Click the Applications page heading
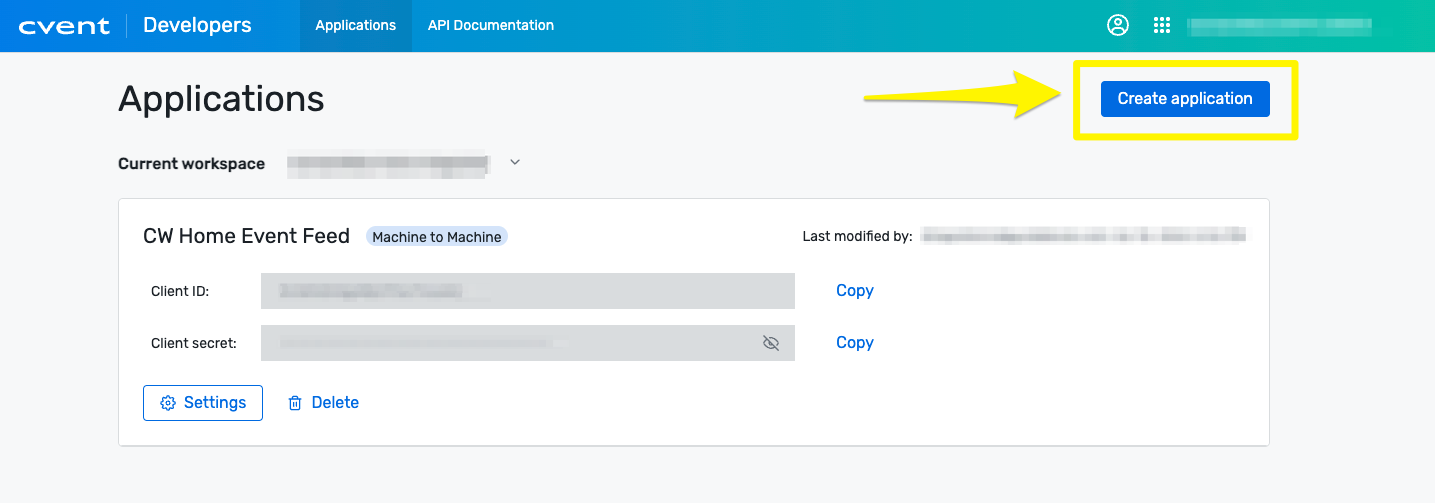The image size is (1435, 503). click(221, 99)
